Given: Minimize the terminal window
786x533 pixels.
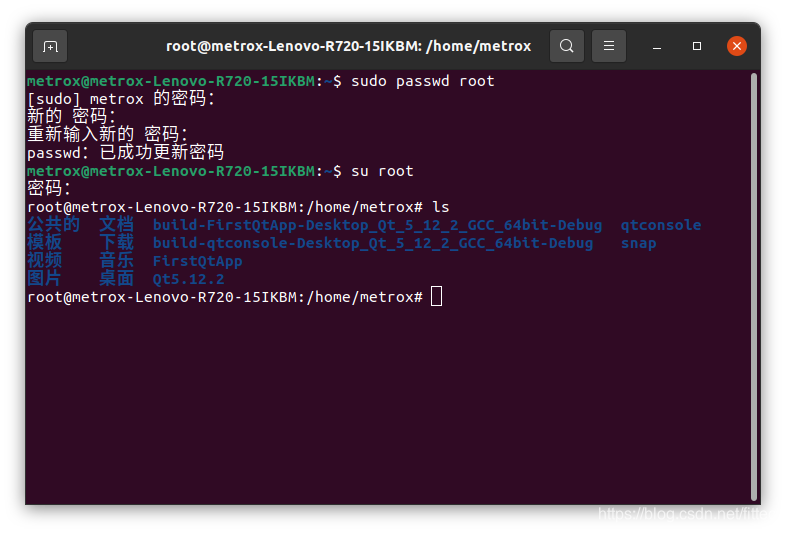Looking at the screenshot, I should [657, 46].
